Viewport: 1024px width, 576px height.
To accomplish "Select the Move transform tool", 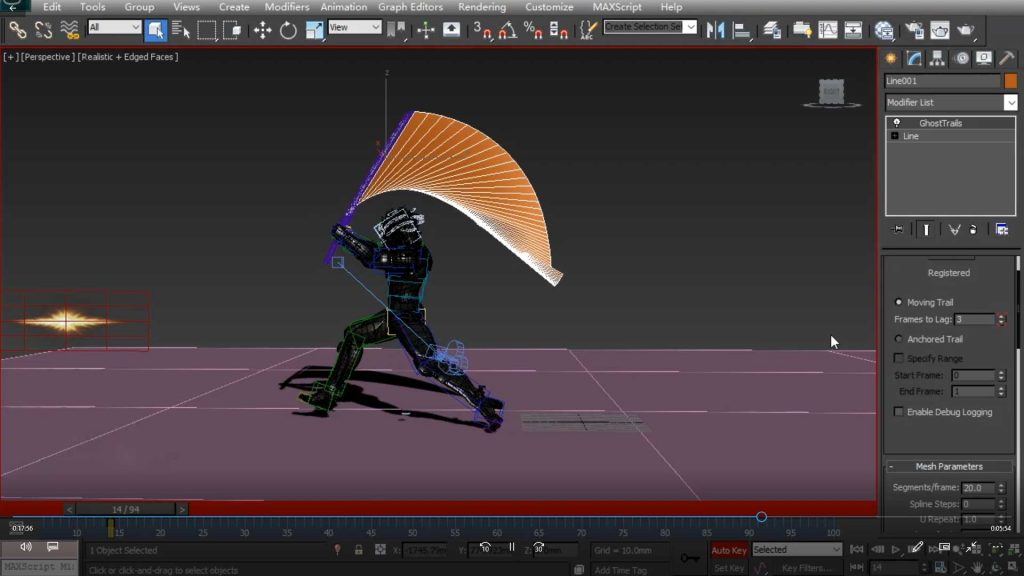I will [263, 30].
